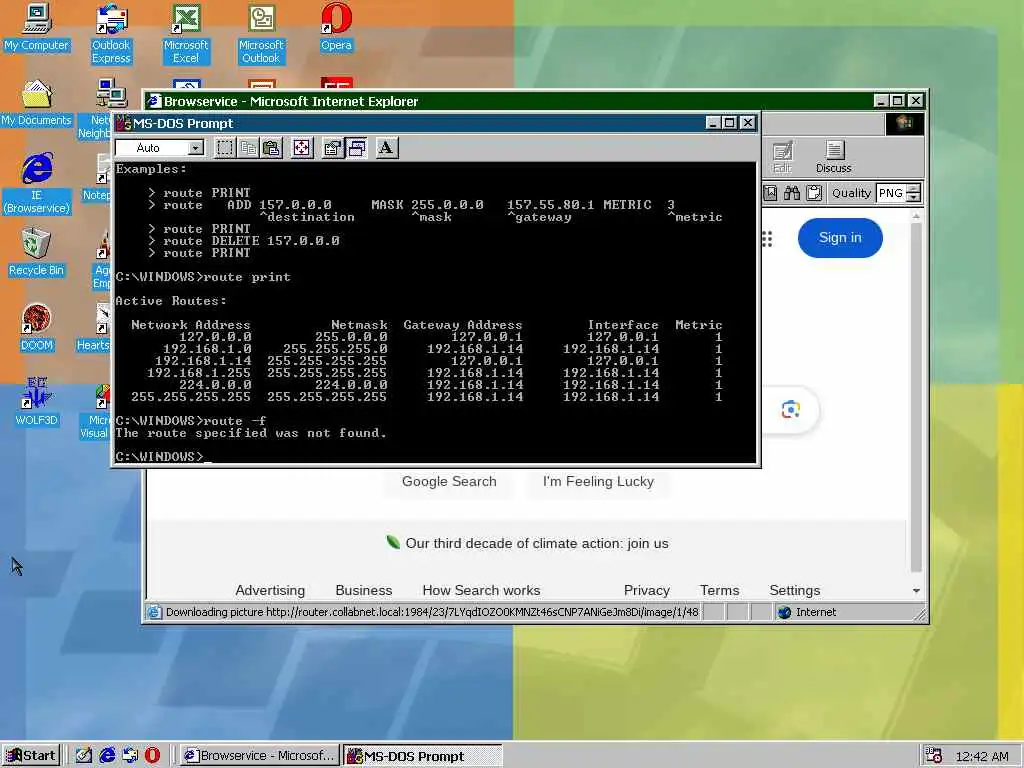Open the How Search works link
Screen dimensions: 1024x768
tap(481, 590)
